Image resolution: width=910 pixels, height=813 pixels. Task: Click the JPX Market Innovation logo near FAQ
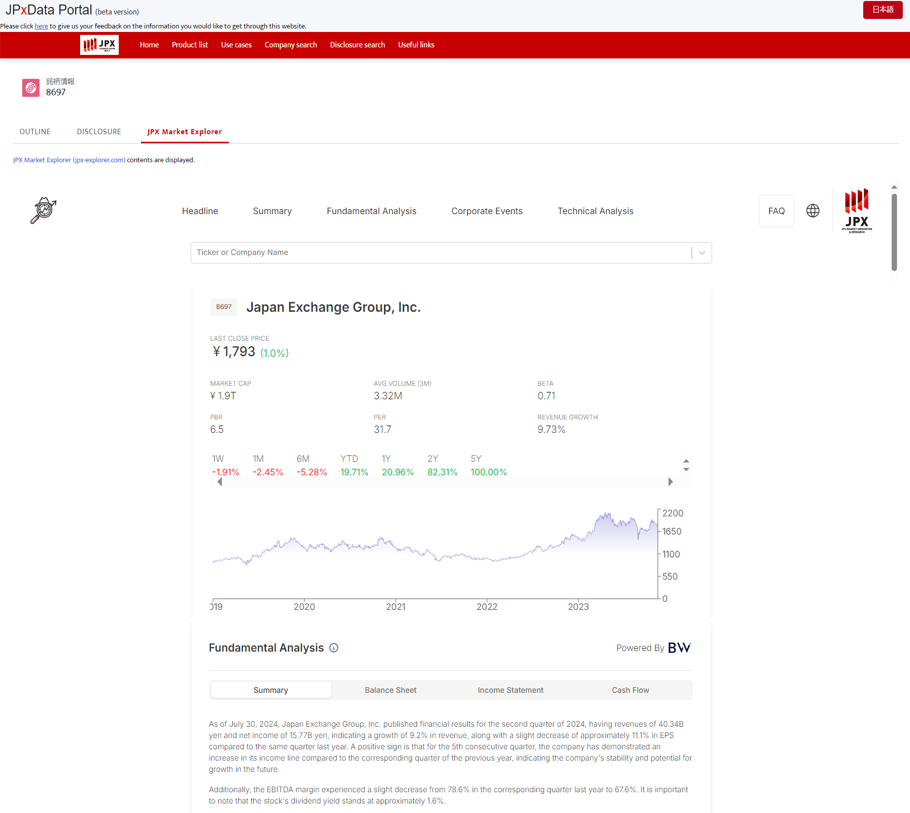(857, 210)
